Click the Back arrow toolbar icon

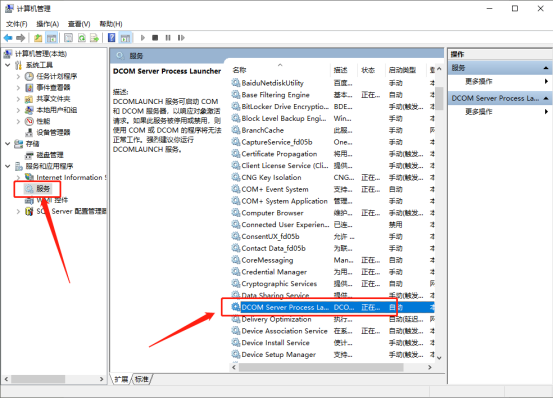click(8, 38)
